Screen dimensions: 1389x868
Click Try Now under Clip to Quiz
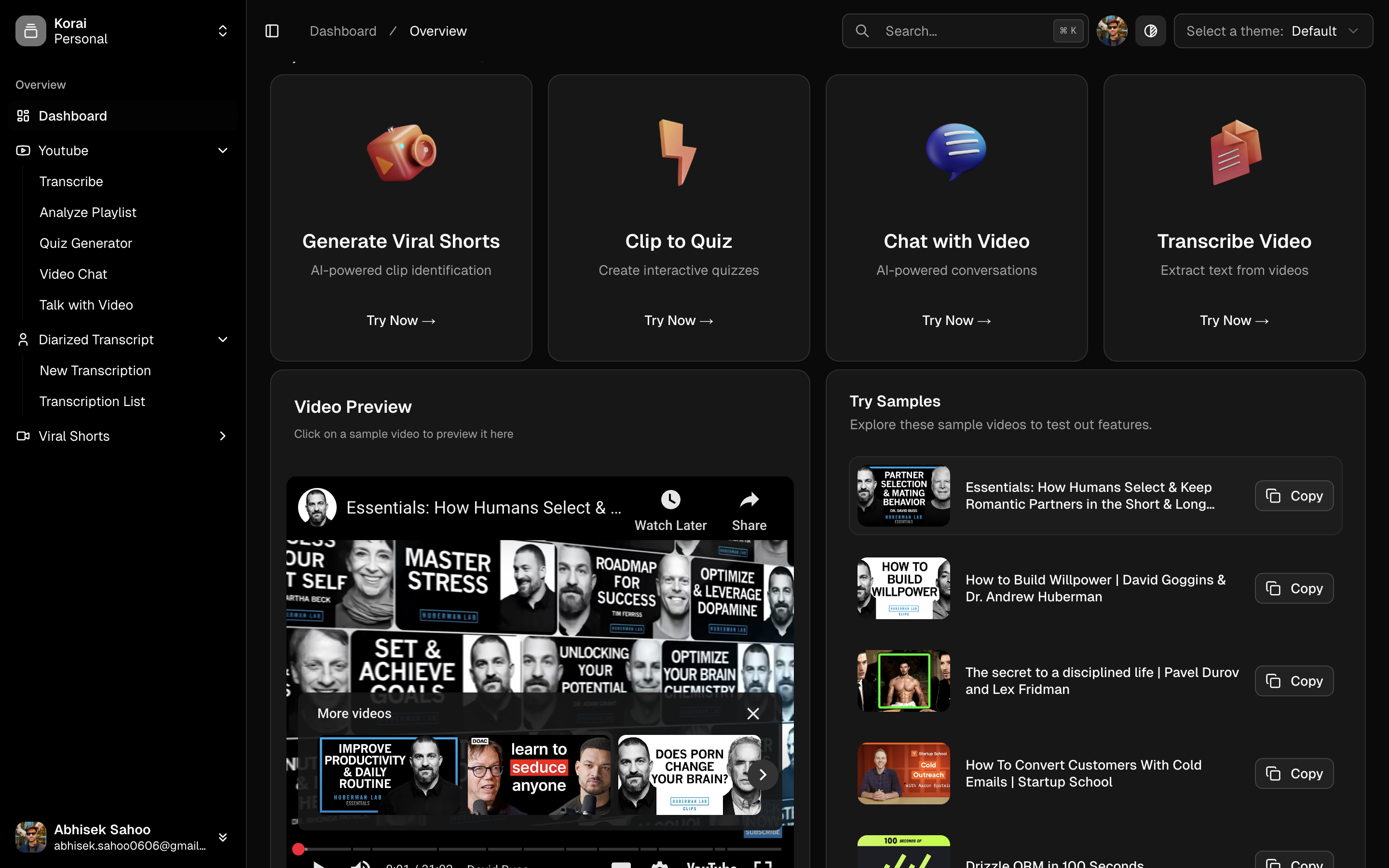click(679, 320)
